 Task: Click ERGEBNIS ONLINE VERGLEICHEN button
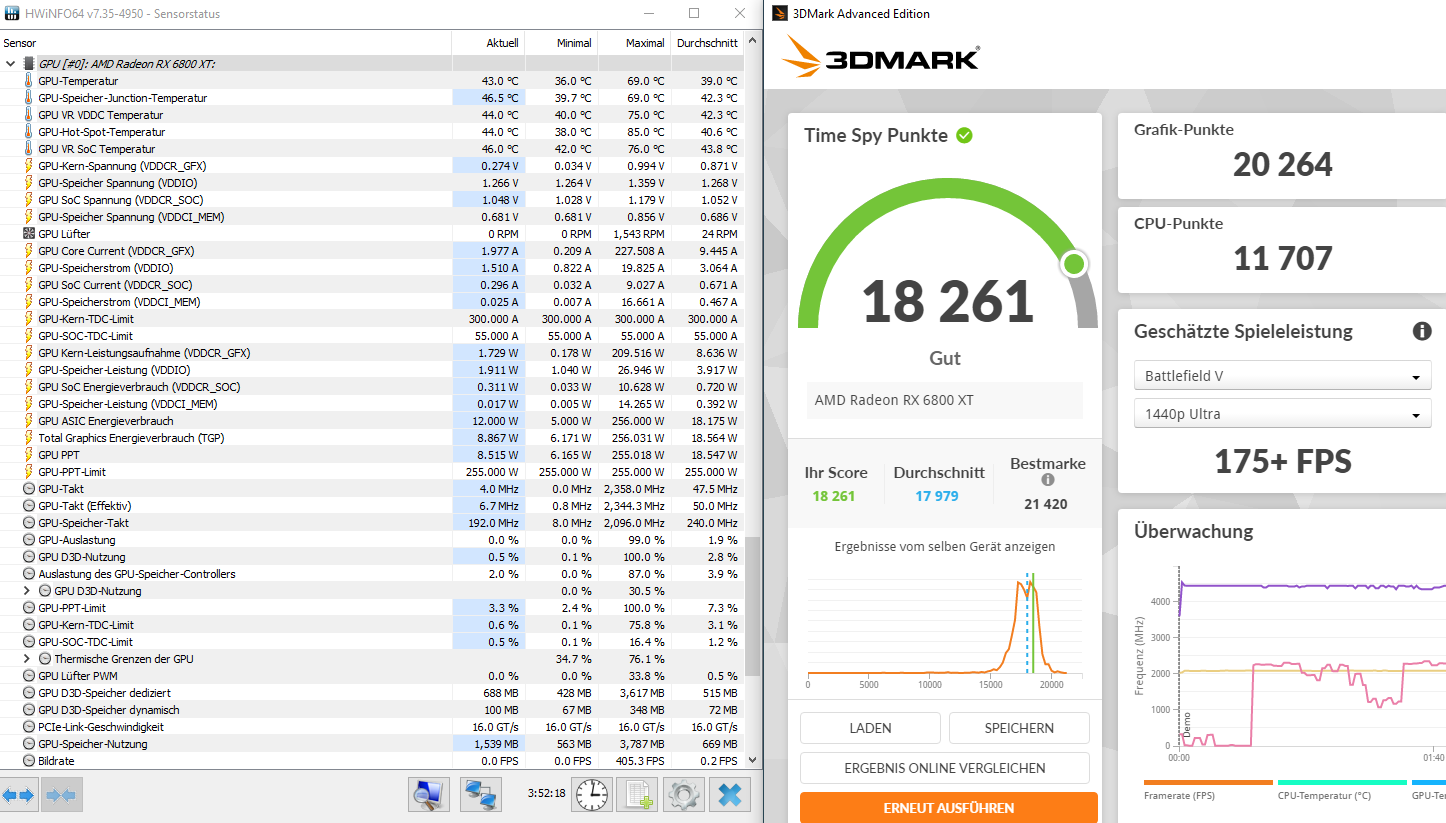[945, 768]
